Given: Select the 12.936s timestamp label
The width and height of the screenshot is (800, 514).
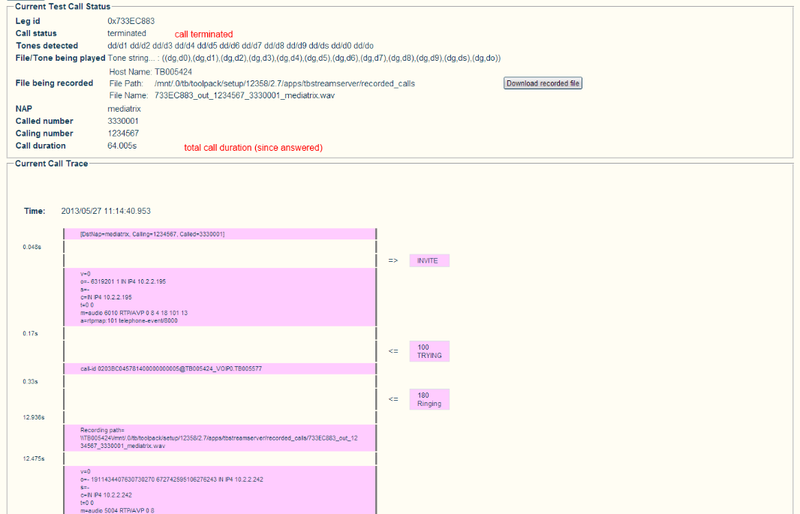Looking at the screenshot, I should tap(33, 418).
